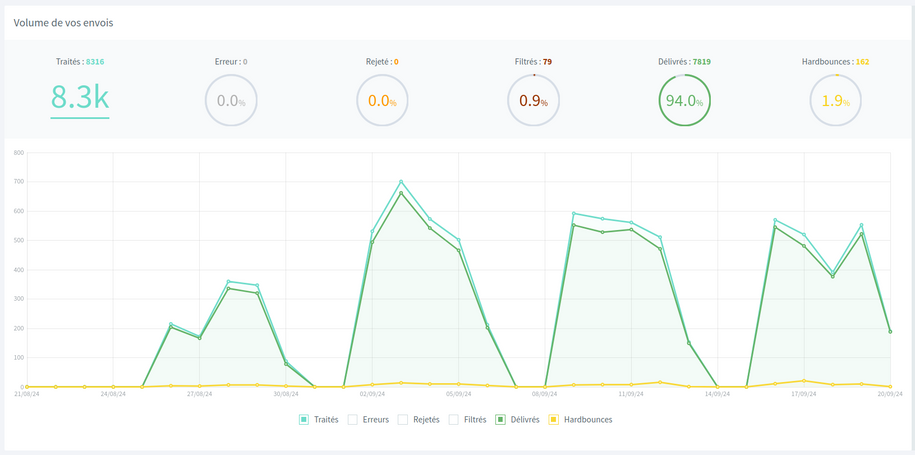This screenshot has height=455, width=915.
Task: Click the Erreur : 0 label
Action: pyautogui.click(x=231, y=61)
